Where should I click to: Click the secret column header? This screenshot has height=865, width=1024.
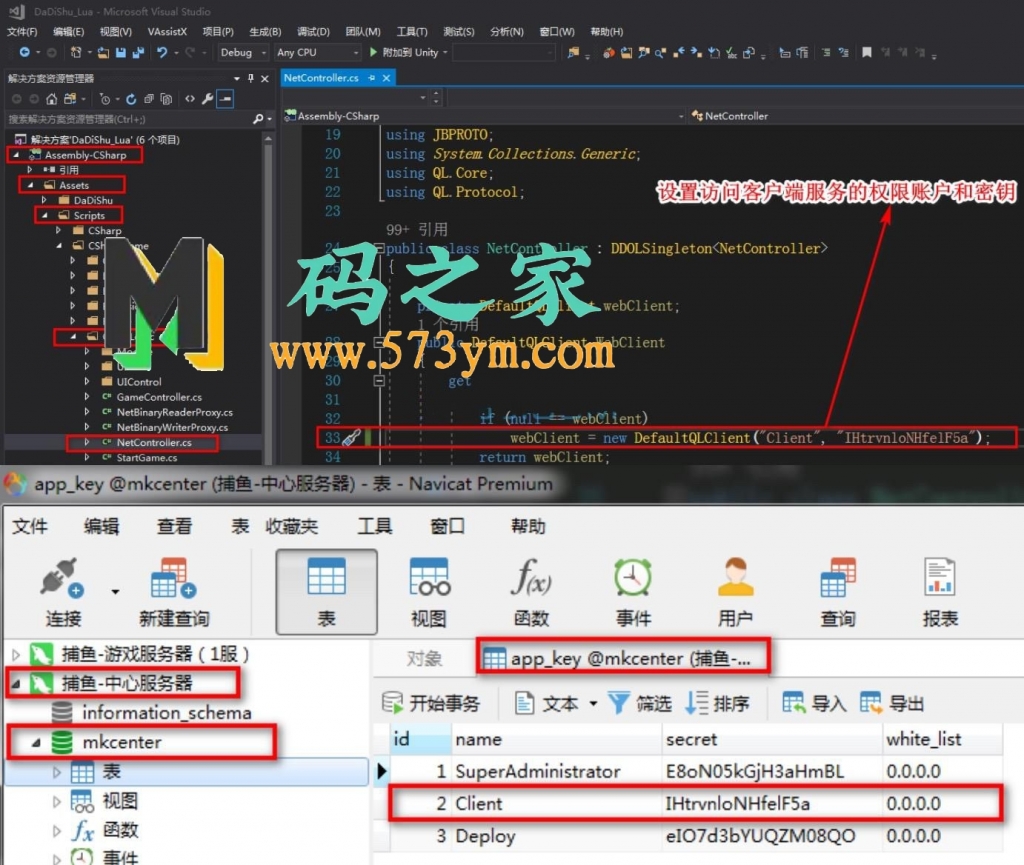(773, 739)
